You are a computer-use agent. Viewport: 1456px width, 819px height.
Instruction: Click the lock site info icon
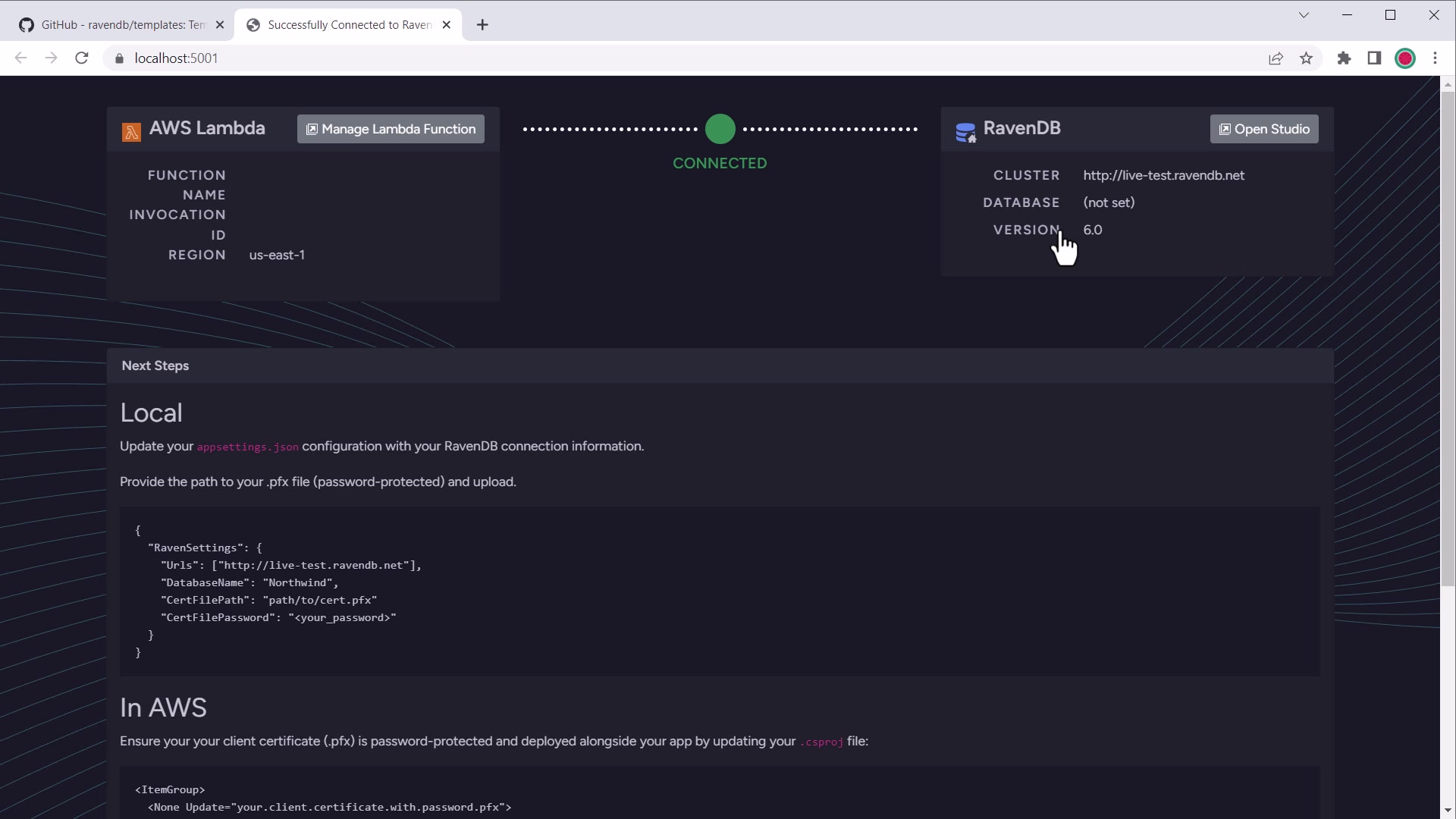[119, 58]
